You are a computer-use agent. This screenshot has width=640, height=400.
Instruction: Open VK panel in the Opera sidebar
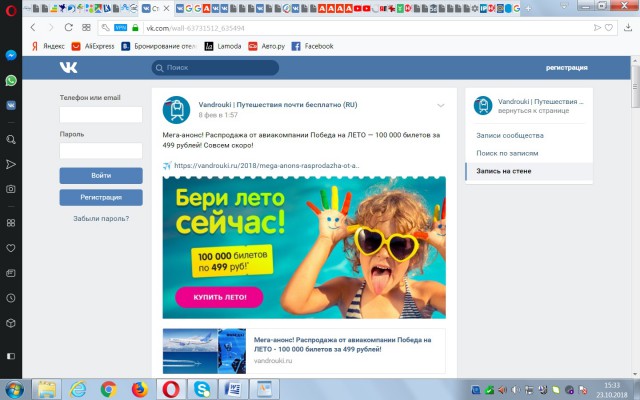11,105
